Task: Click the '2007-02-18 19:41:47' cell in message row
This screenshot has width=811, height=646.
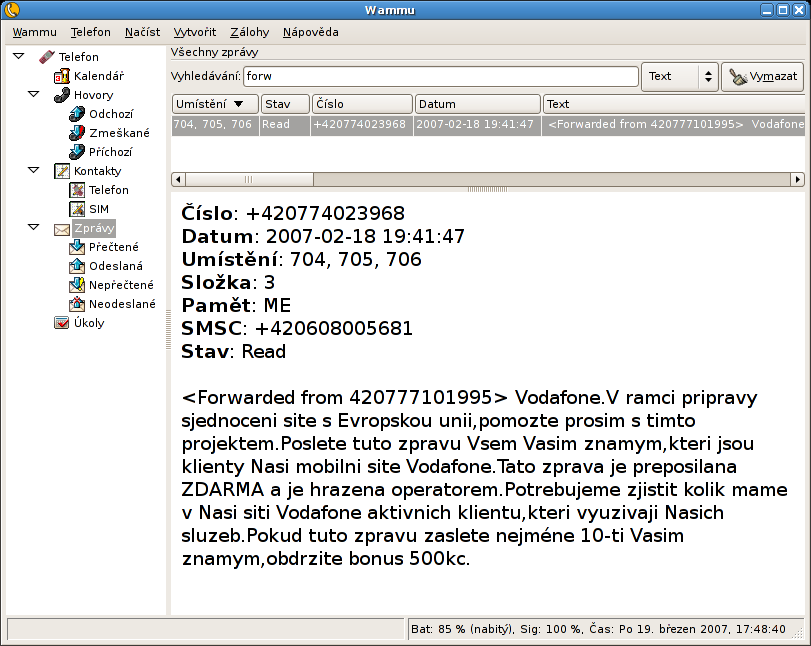Action: (x=475, y=124)
